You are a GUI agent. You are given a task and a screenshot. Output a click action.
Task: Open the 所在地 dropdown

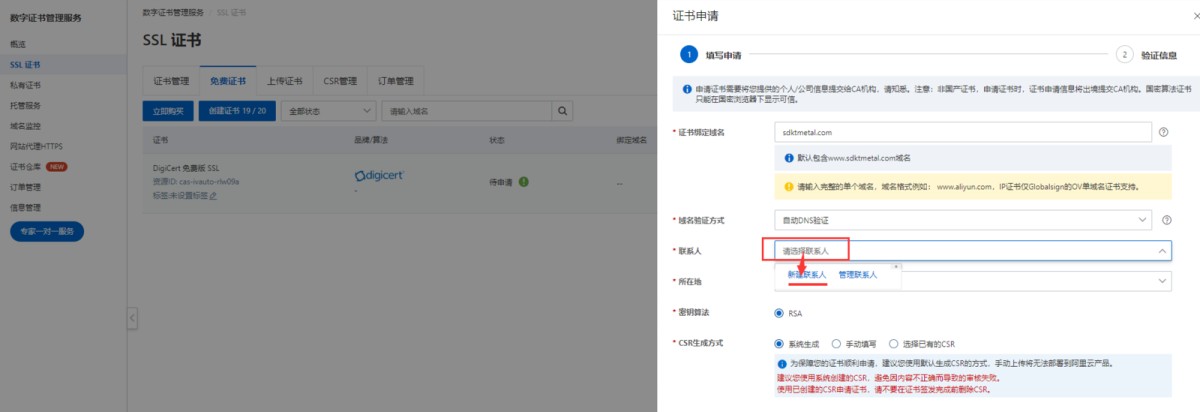tap(972, 282)
